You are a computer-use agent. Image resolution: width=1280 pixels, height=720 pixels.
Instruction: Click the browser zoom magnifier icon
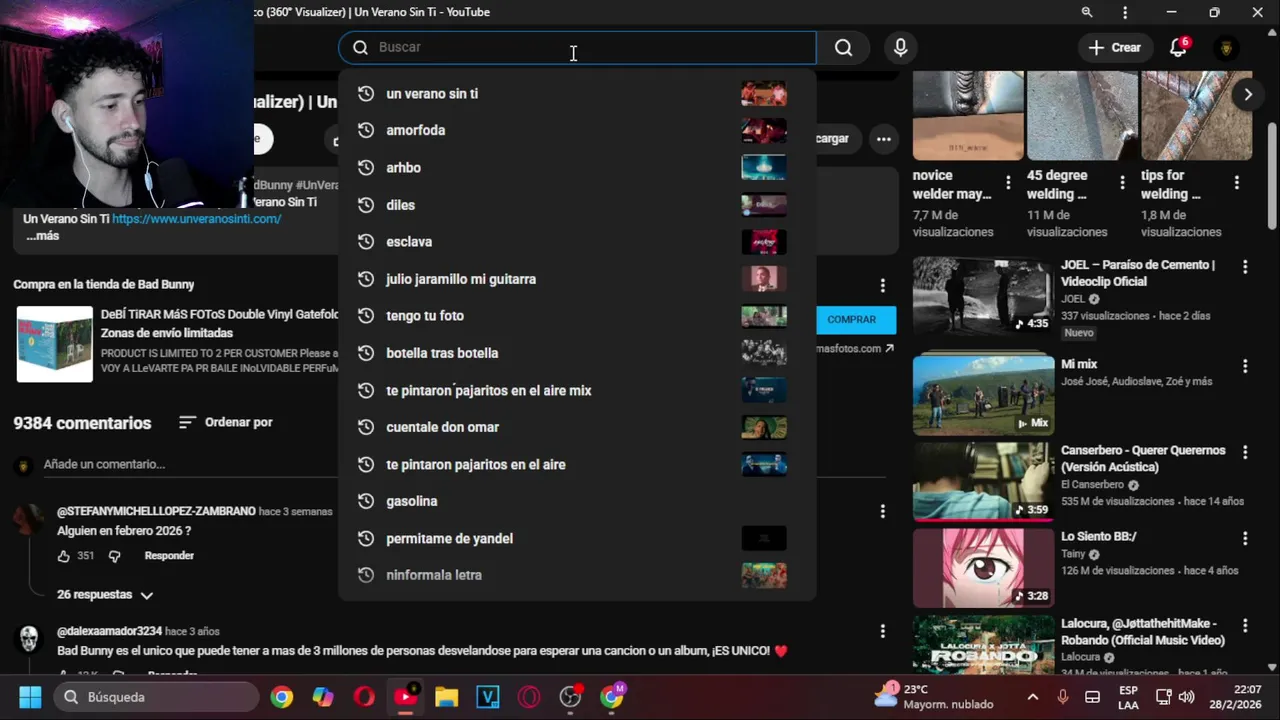(x=1087, y=12)
